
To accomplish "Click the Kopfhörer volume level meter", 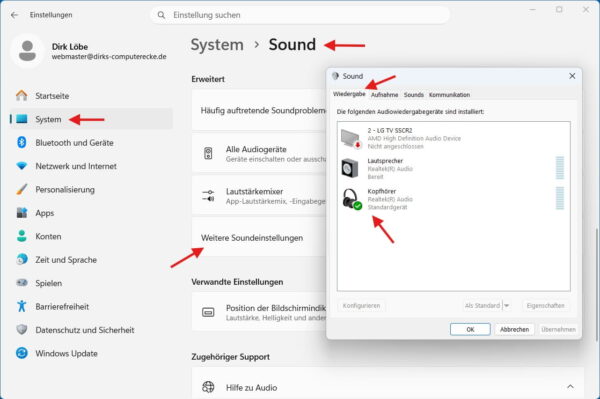I will point(560,198).
